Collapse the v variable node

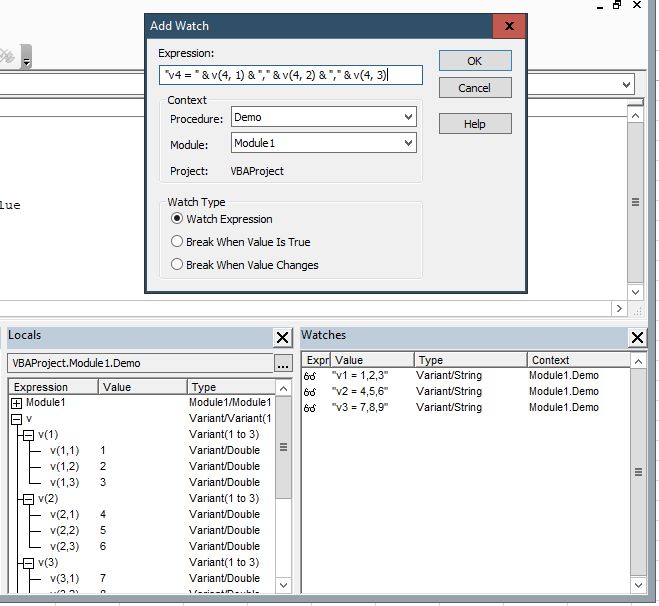[16, 419]
